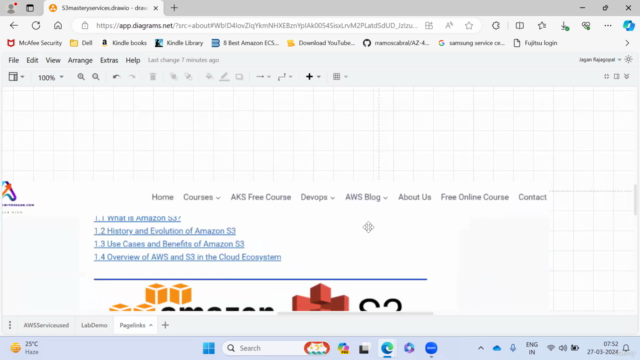
Task: Open the Help menu
Action: click(133, 60)
